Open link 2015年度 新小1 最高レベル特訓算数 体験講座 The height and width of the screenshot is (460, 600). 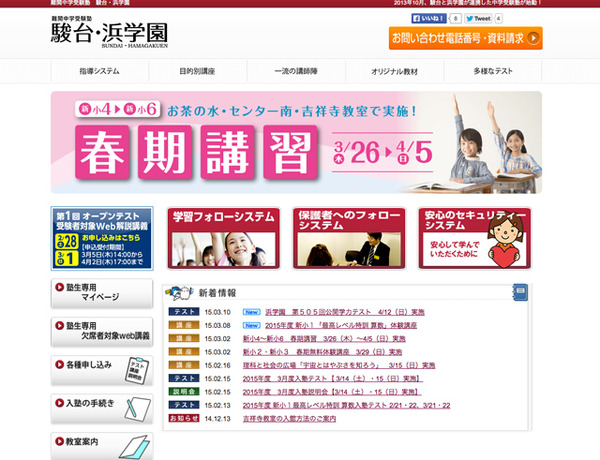tap(341, 326)
